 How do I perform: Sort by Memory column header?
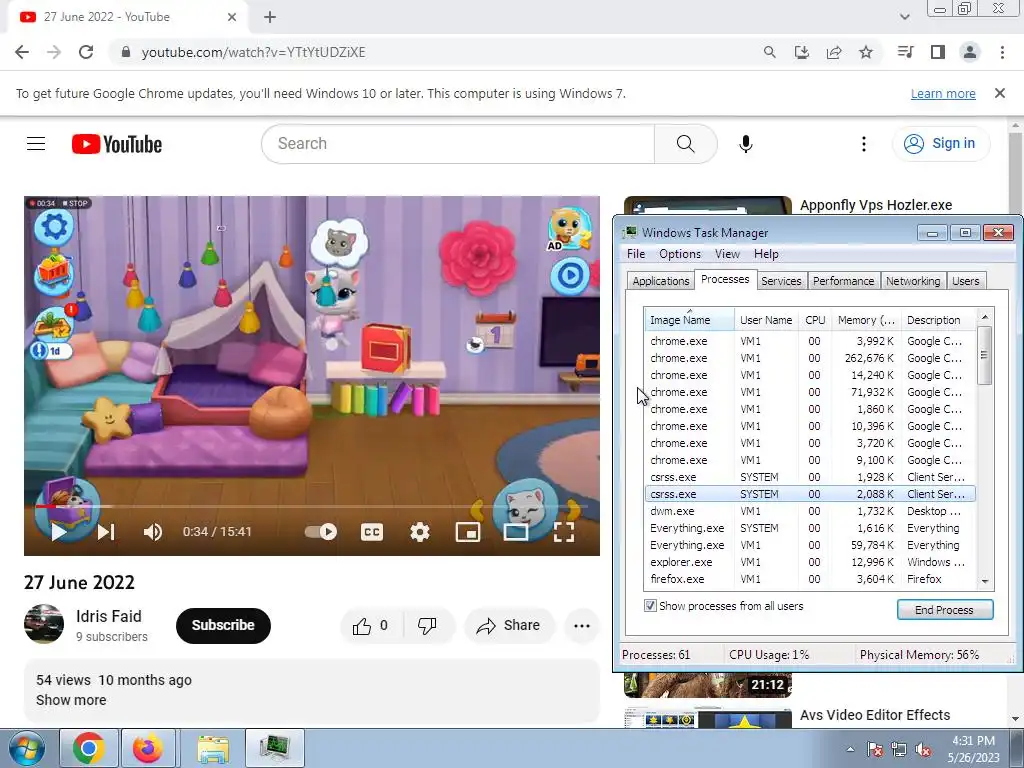[x=867, y=320]
